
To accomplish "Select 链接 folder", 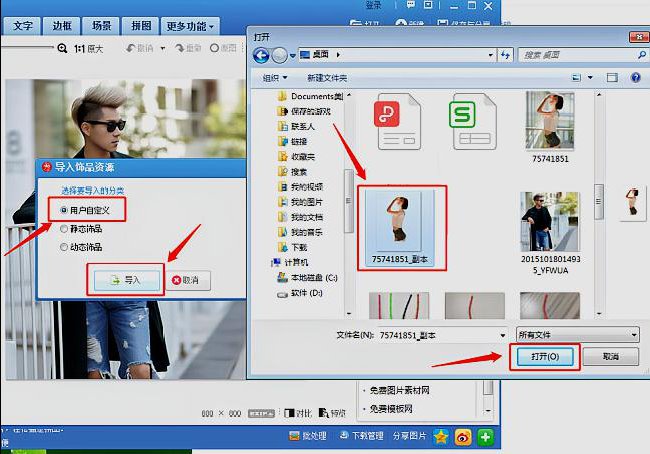I will [293, 141].
